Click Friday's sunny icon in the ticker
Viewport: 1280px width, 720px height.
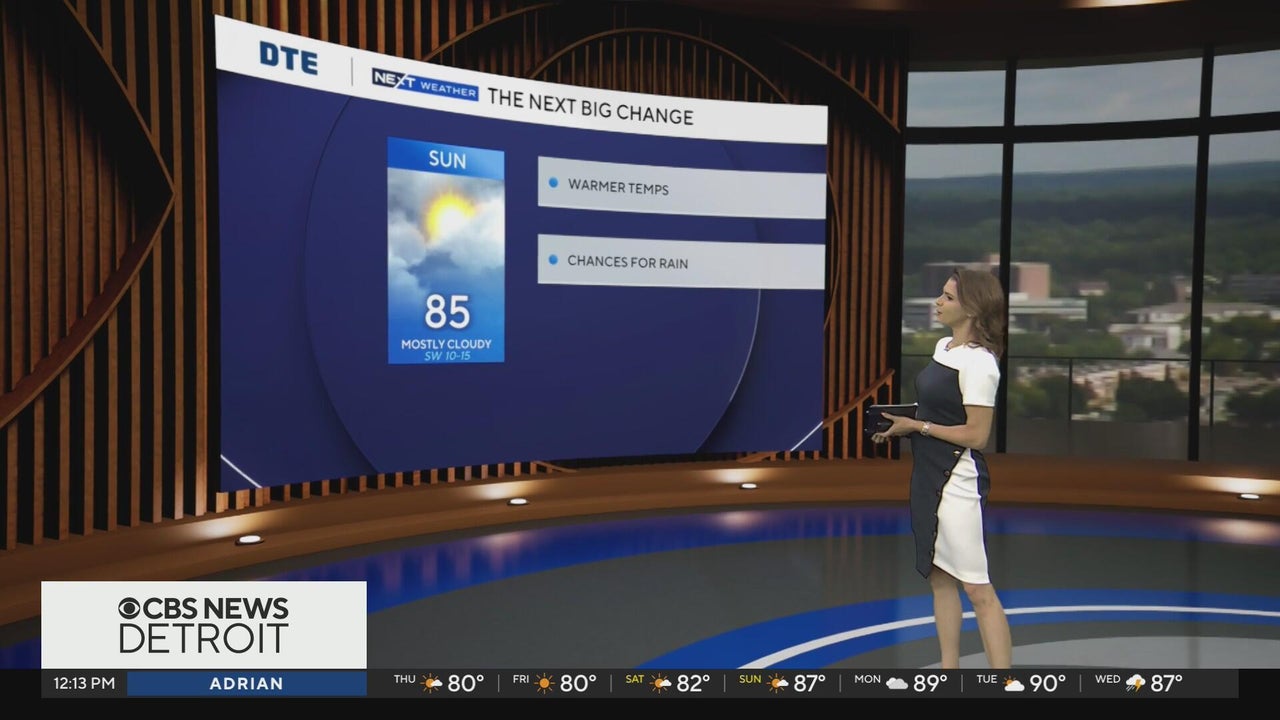[x=544, y=684]
